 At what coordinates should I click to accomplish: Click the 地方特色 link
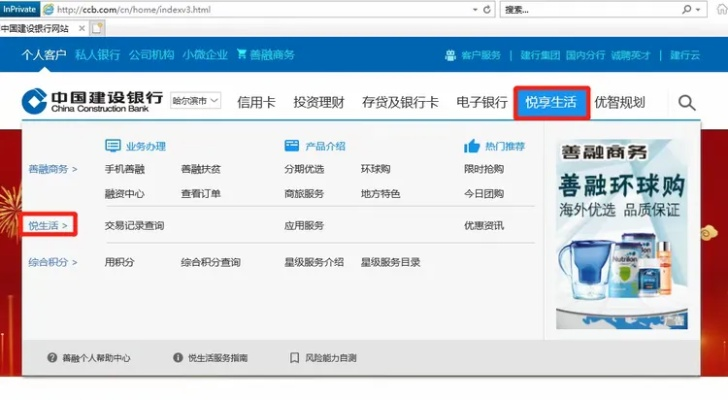tap(381, 194)
